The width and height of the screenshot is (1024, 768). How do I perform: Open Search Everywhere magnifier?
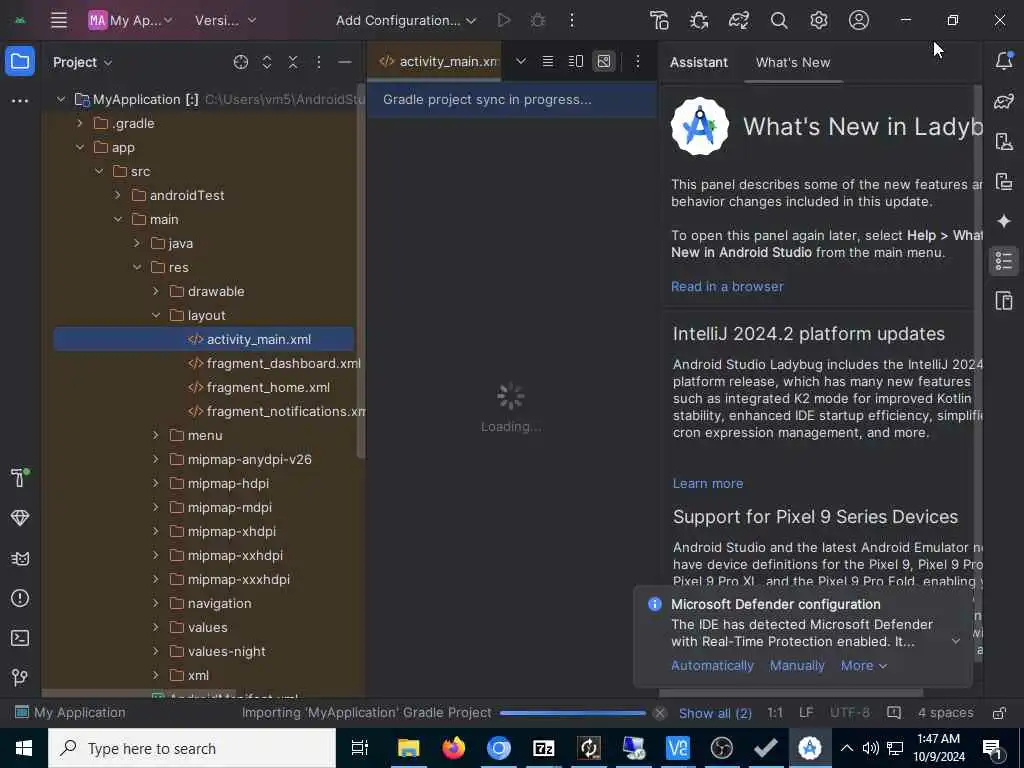[x=778, y=20]
